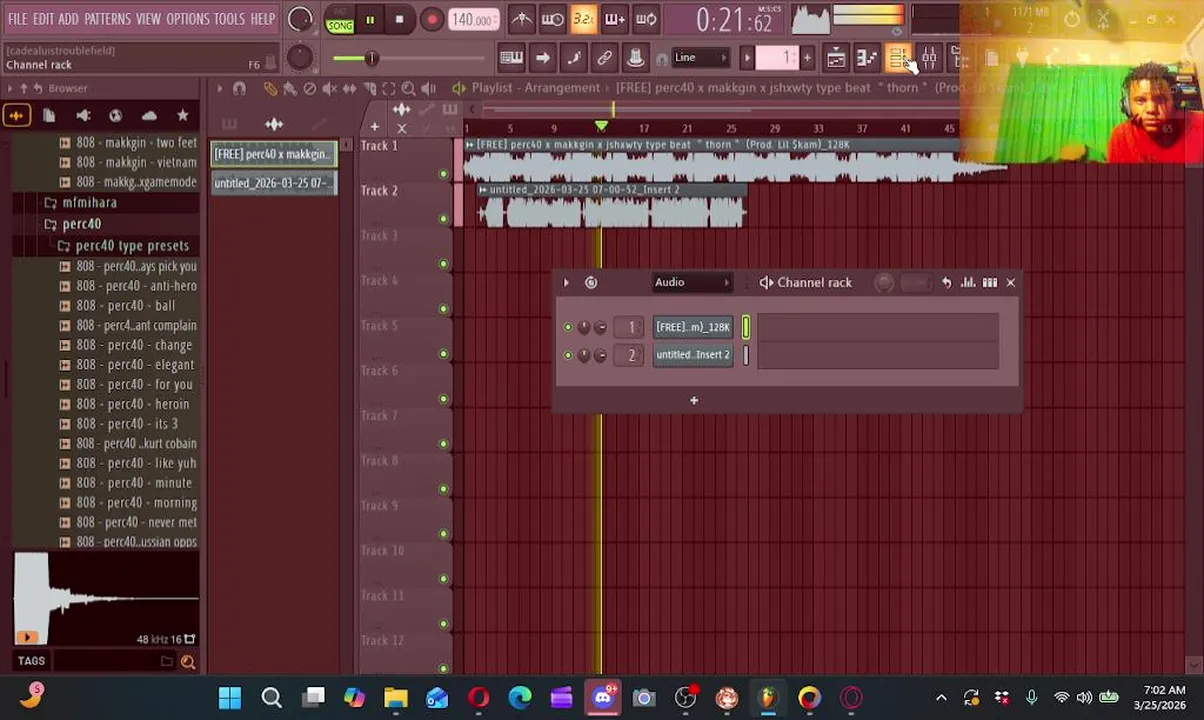Open the piano roll view icon

click(x=866, y=58)
